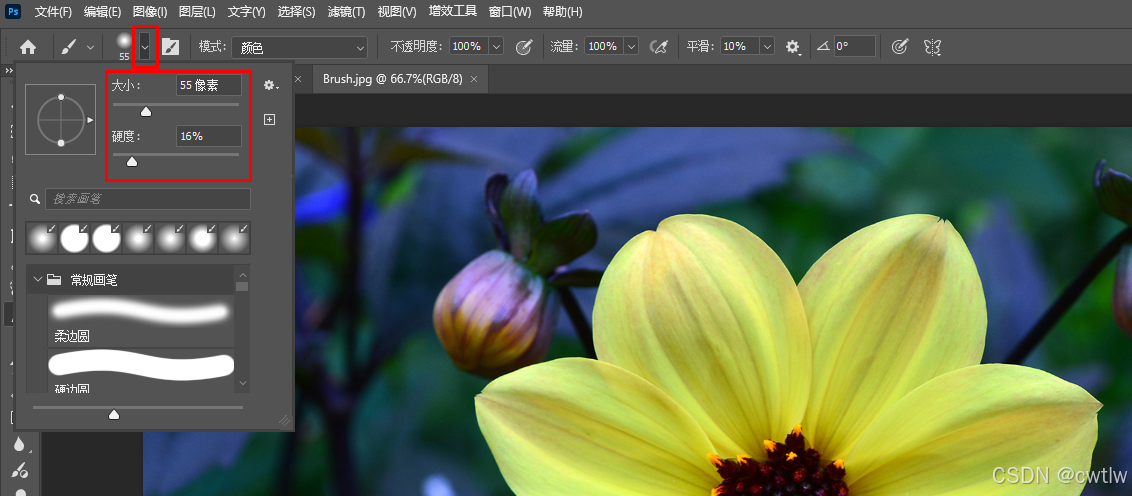Switch to the Brush.jpg document tab

[x=392, y=79]
